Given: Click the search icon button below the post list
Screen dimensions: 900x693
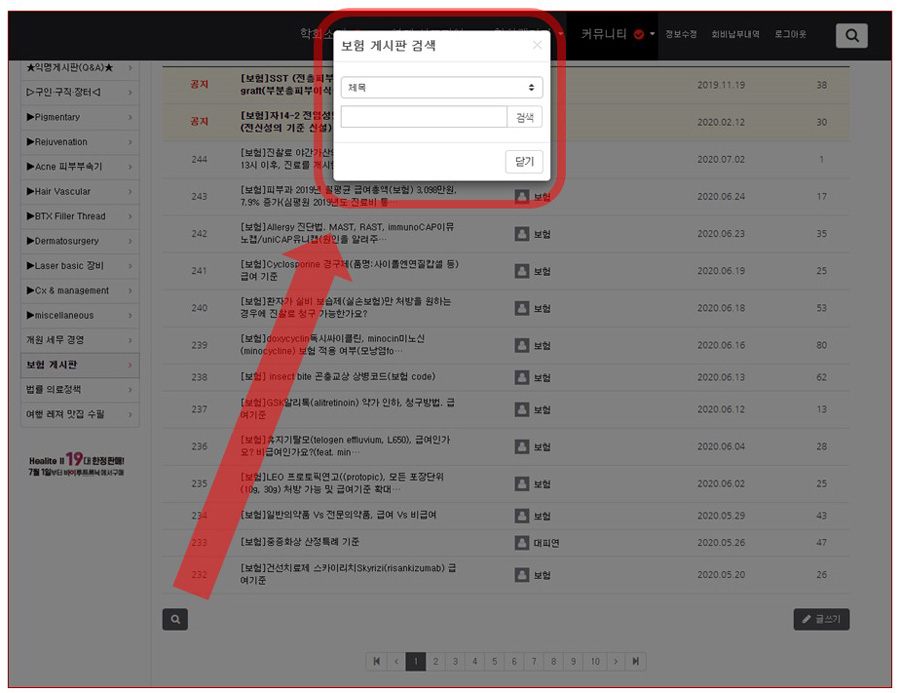Looking at the screenshot, I should (175, 620).
